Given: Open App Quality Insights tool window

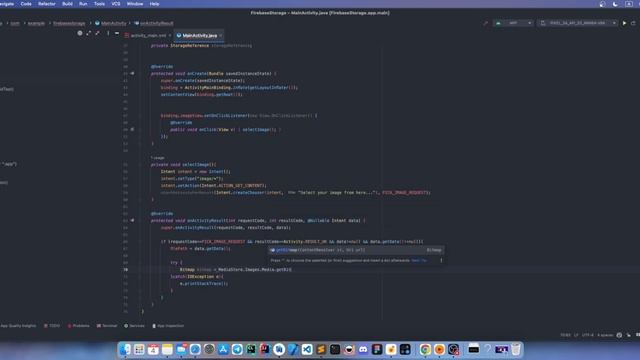Looking at the screenshot, I should point(18,326).
